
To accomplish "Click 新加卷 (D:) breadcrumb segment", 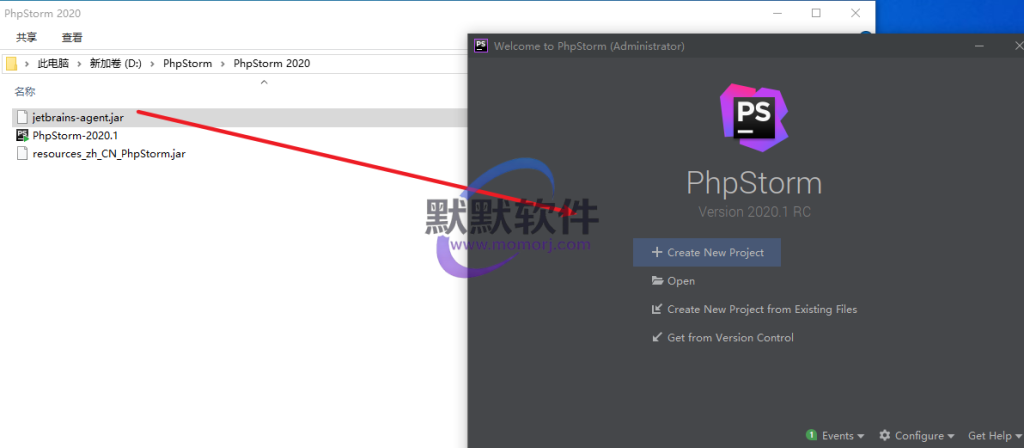I will click(x=116, y=63).
